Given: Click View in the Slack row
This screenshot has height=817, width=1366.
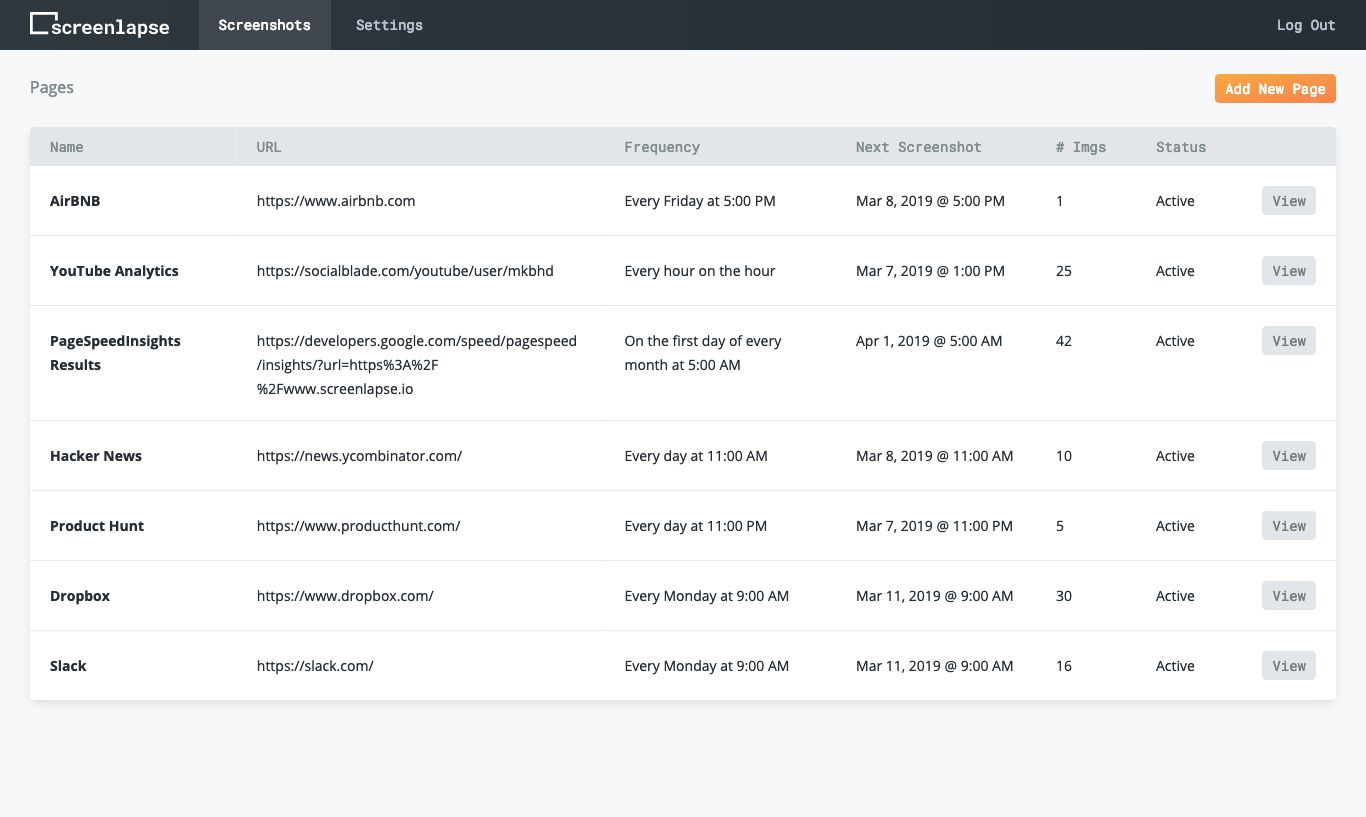Looking at the screenshot, I should click(x=1288, y=666).
